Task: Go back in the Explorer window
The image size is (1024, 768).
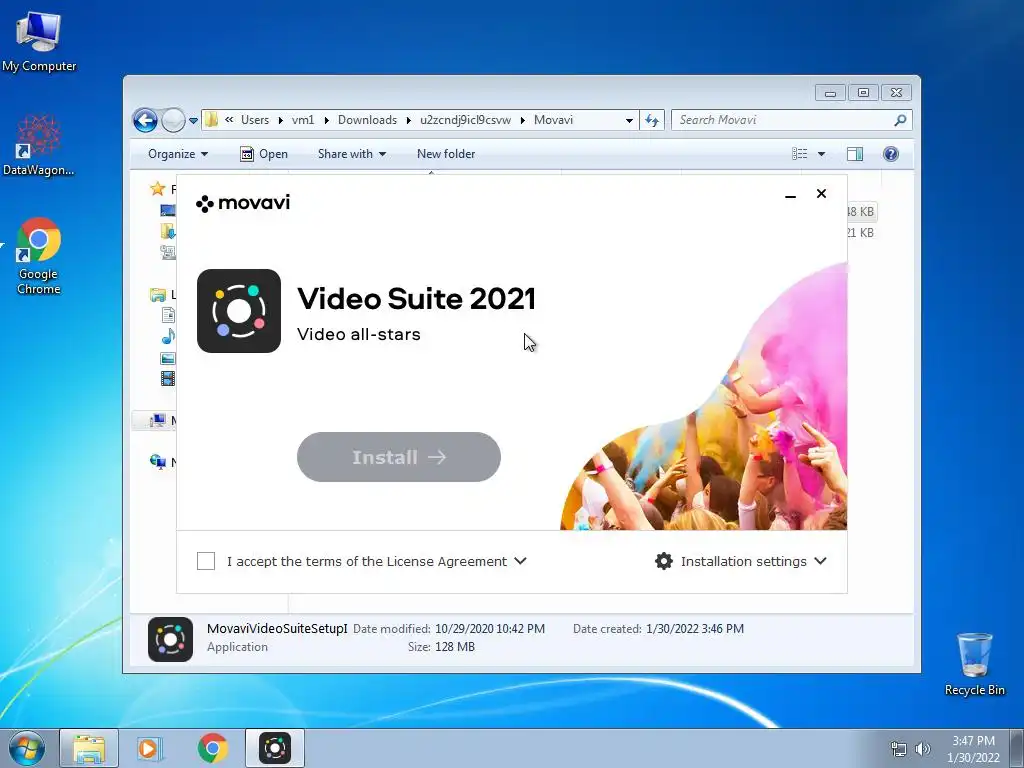Action: click(145, 120)
